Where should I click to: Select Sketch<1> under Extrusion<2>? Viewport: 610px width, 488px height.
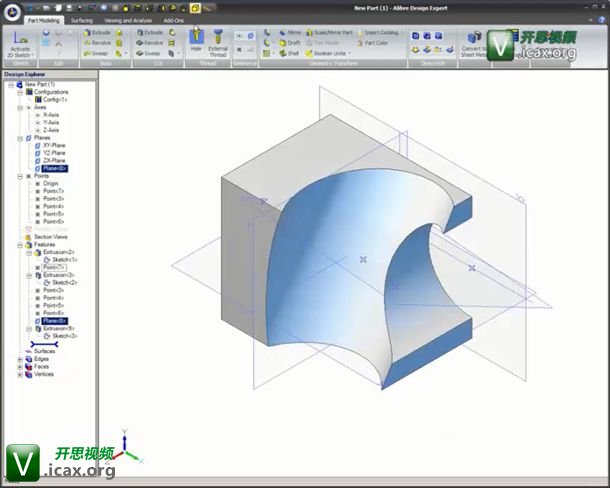tap(65, 260)
